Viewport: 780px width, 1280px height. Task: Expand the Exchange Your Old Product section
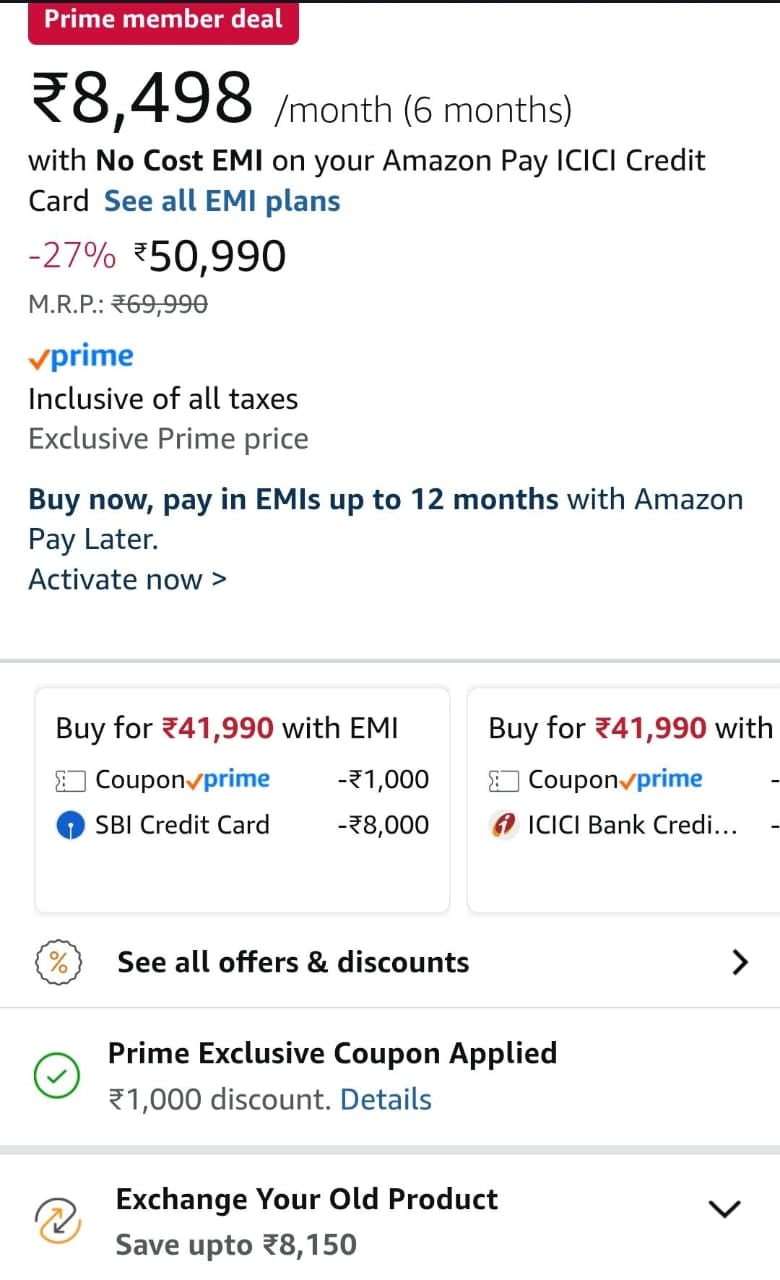pos(724,1209)
